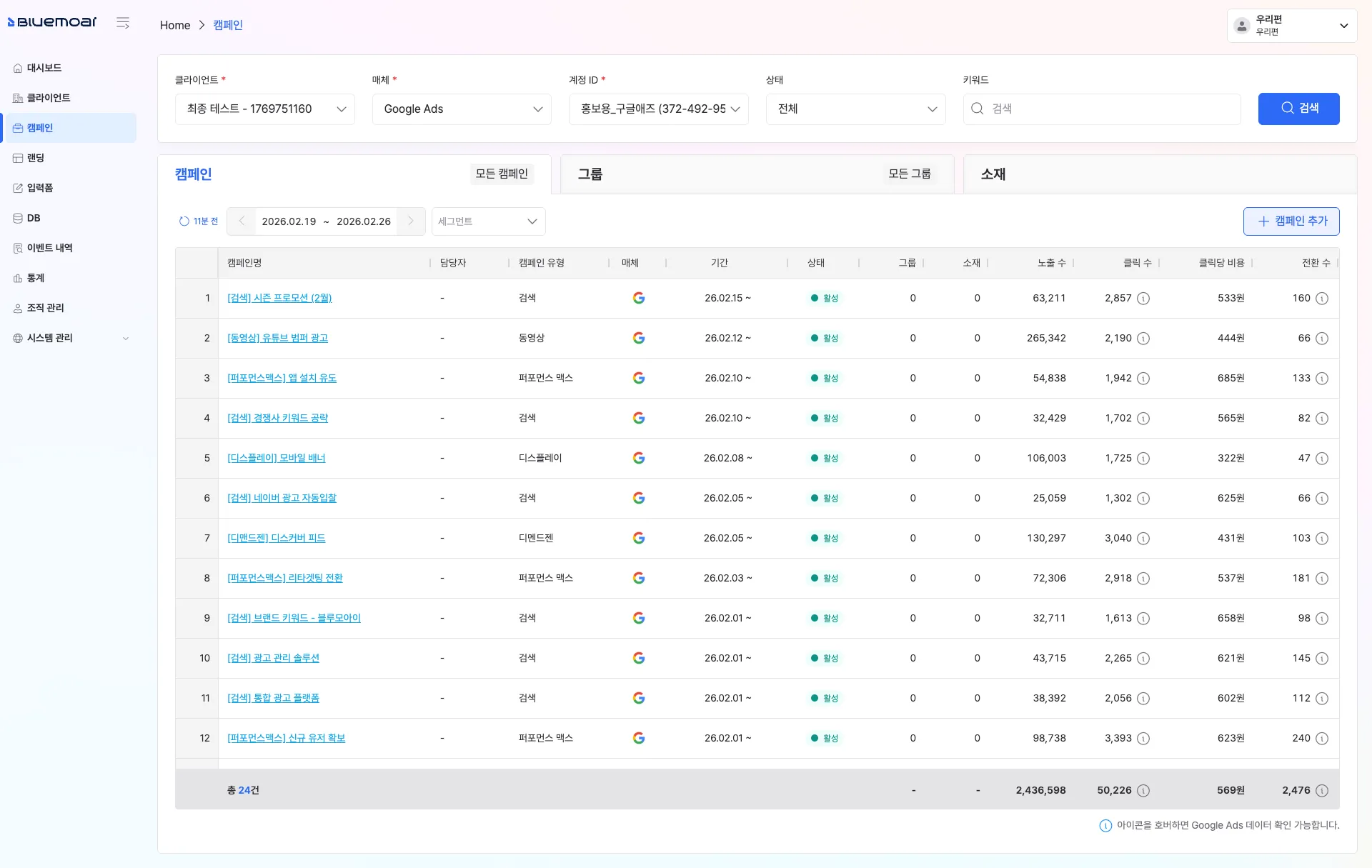Image resolution: width=1372 pixels, height=868 pixels.
Task: Open DB page in sidebar
Action: click(34, 218)
